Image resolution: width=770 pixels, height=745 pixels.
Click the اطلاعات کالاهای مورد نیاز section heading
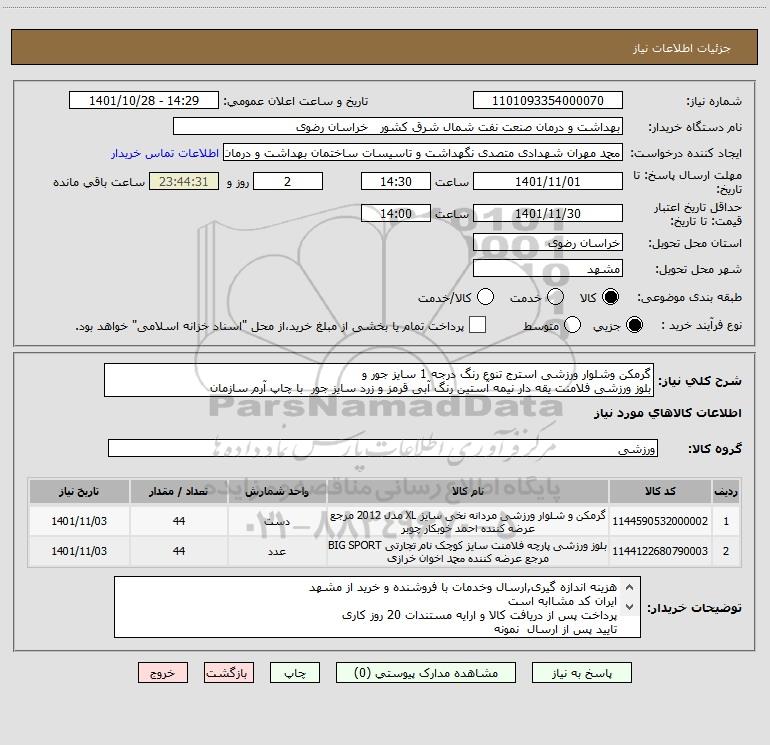click(667, 413)
